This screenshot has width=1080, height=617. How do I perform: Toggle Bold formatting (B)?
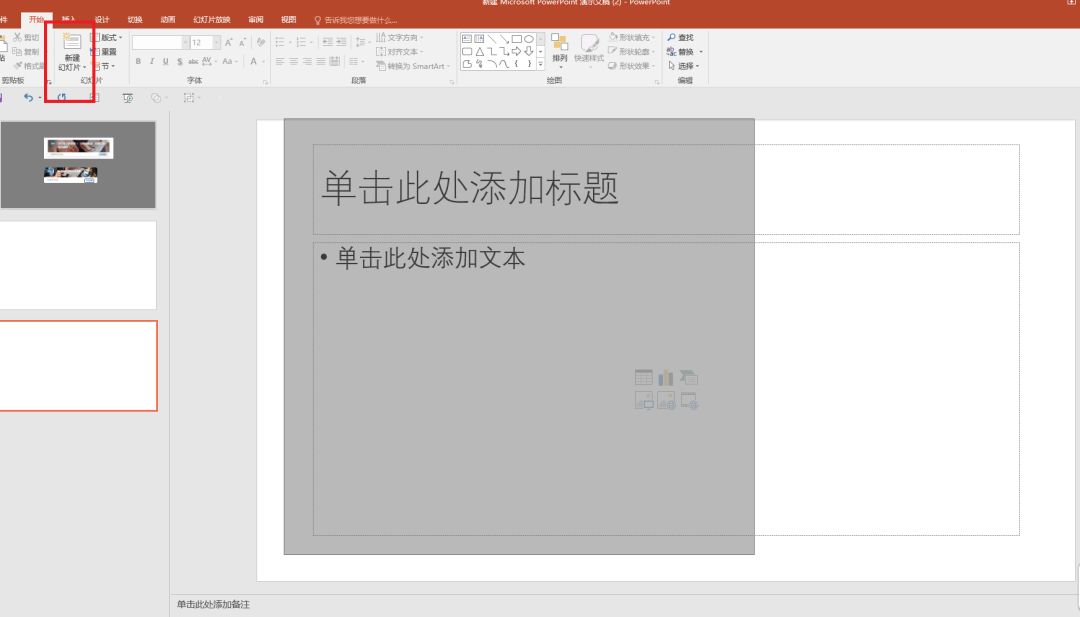coord(138,62)
